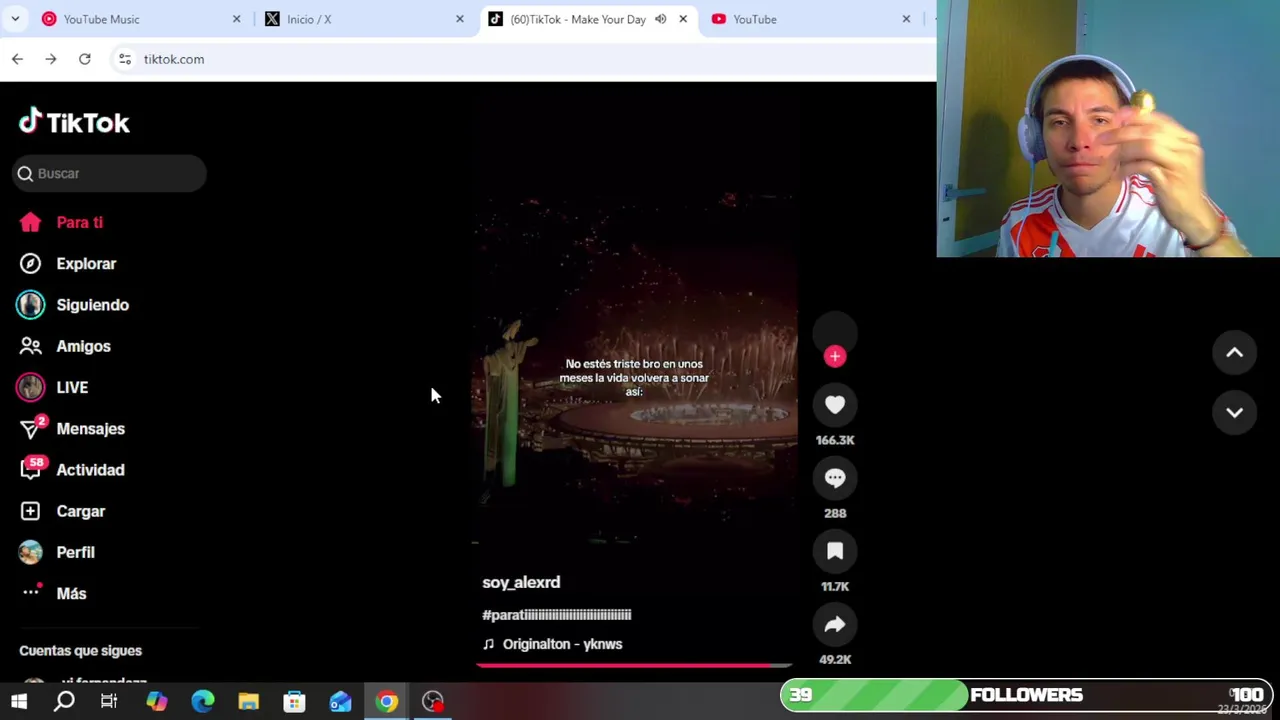Seek on the red video progress bar
Viewport: 1280px width, 720px height.
click(634, 665)
